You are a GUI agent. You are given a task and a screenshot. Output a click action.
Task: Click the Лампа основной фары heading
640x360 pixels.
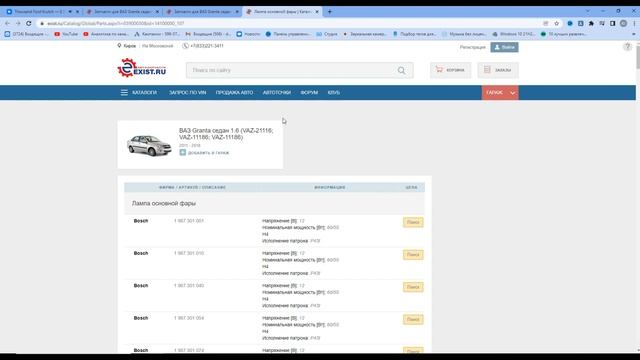click(x=164, y=203)
